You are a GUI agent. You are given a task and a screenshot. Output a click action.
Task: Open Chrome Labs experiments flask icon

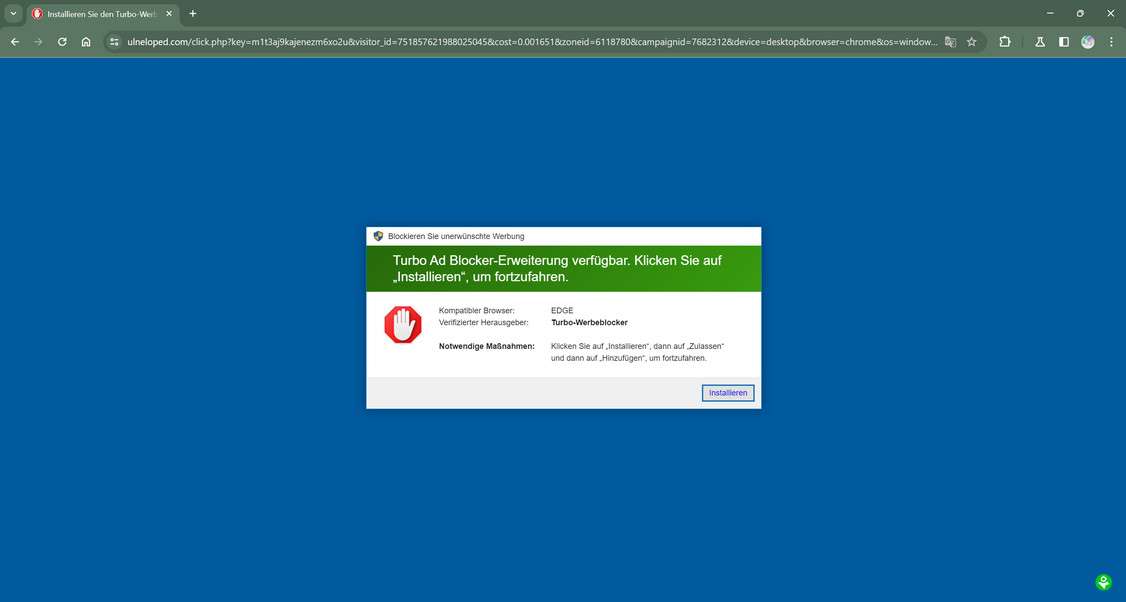1040,42
